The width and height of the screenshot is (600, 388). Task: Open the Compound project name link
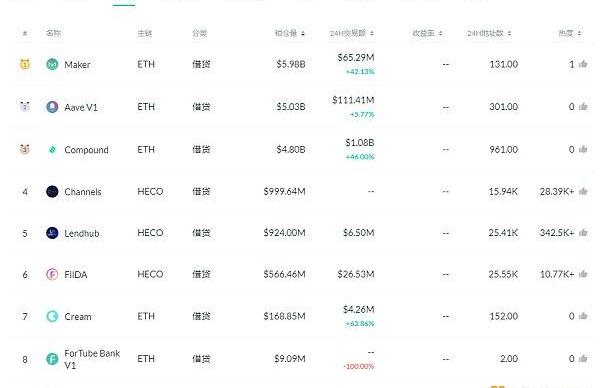86,150
